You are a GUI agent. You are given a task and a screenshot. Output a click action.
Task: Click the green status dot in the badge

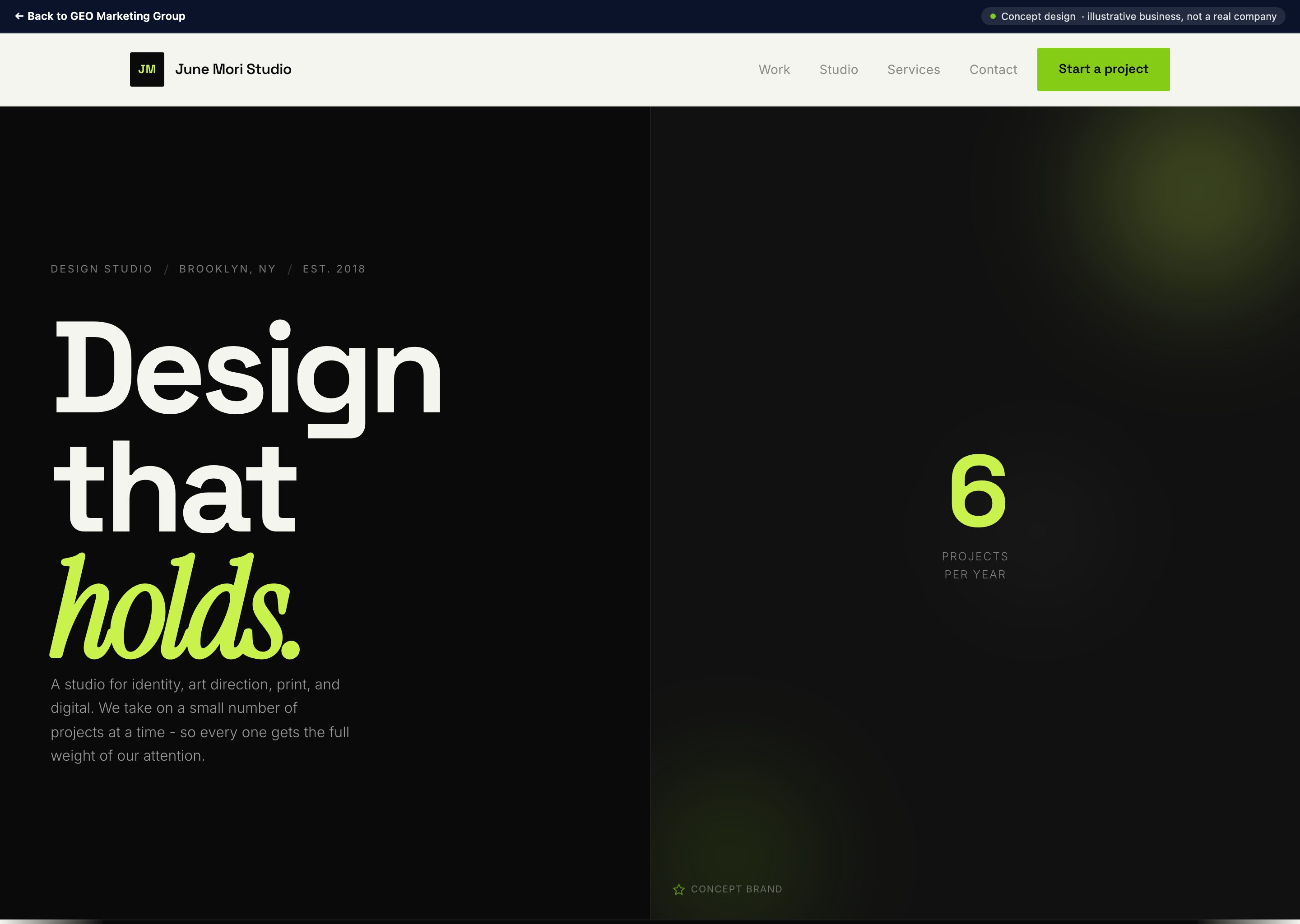click(x=993, y=17)
